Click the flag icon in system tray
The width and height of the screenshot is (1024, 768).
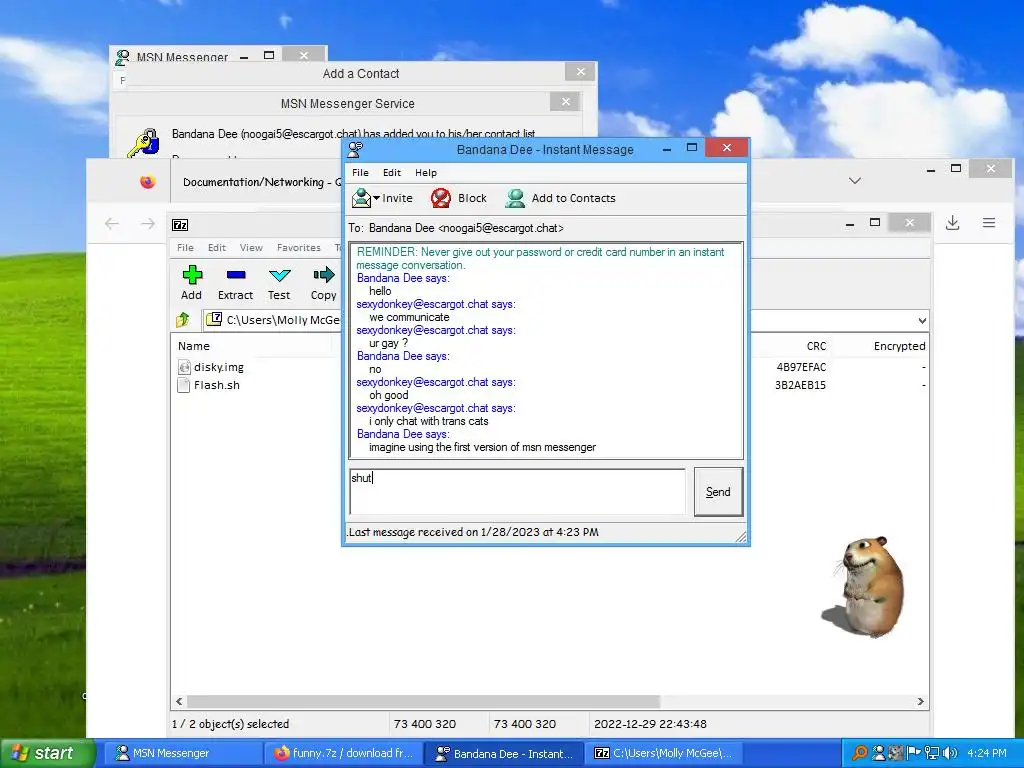tap(914, 753)
